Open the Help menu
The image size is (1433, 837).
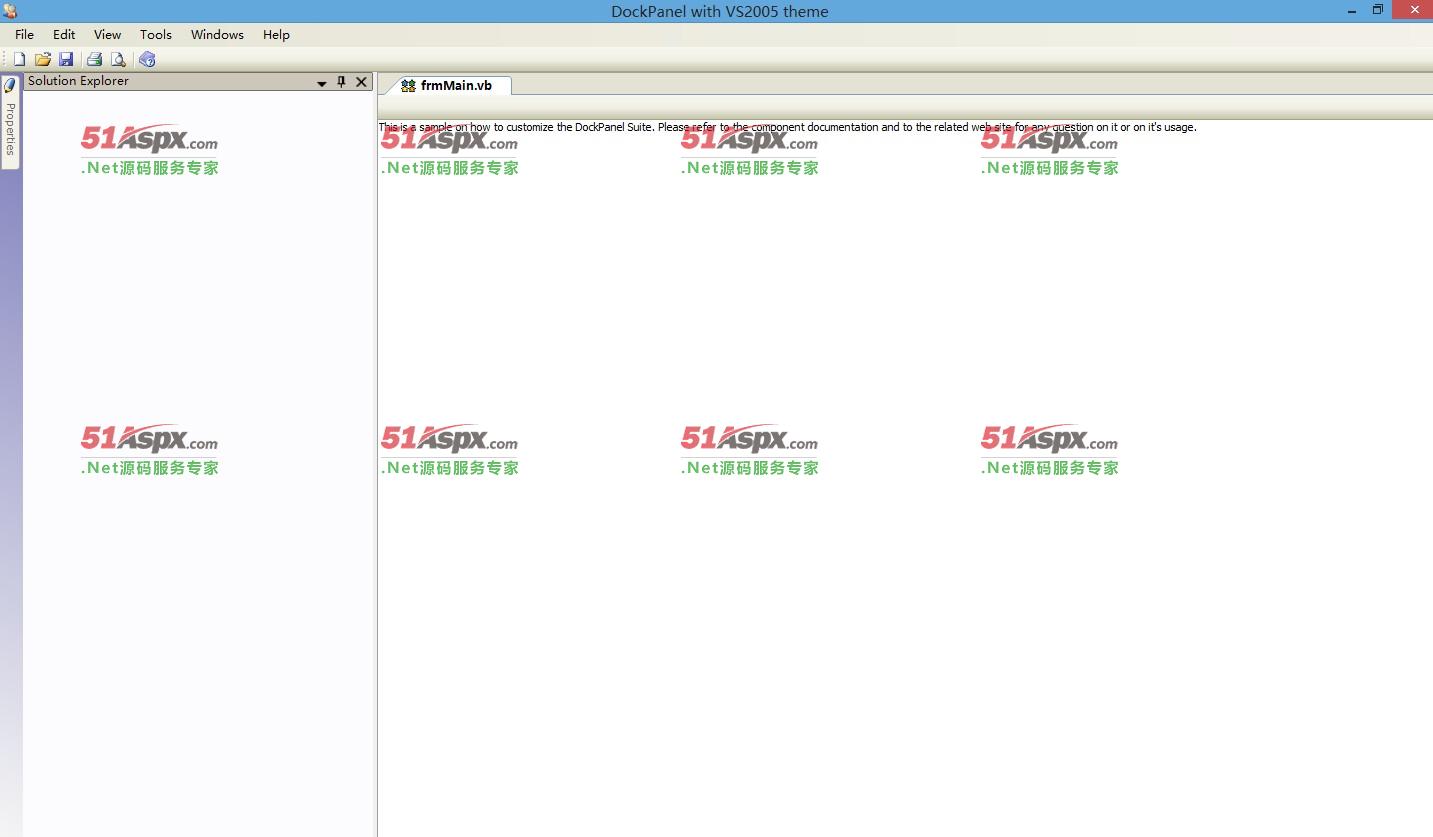pyautogui.click(x=276, y=34)
